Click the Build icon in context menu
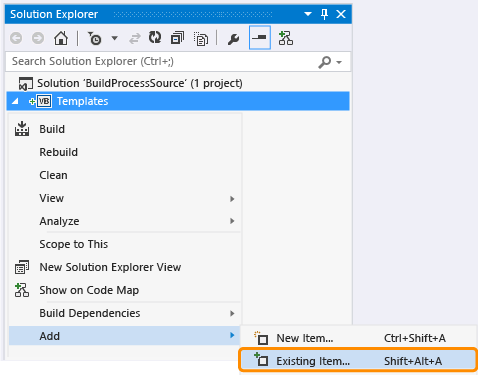 (x=22, y=129)
